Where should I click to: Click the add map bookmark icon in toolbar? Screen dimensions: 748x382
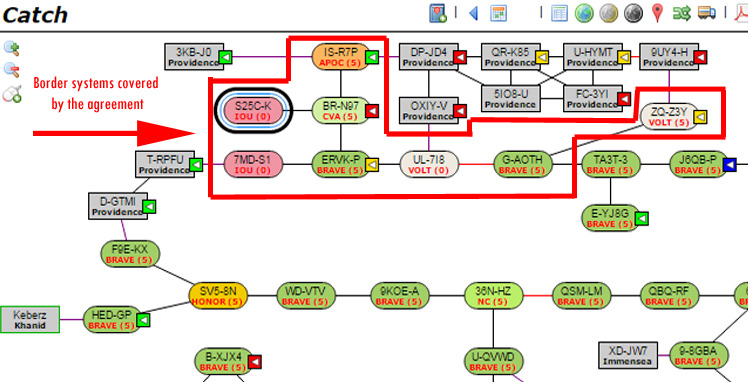coord(437,13)
